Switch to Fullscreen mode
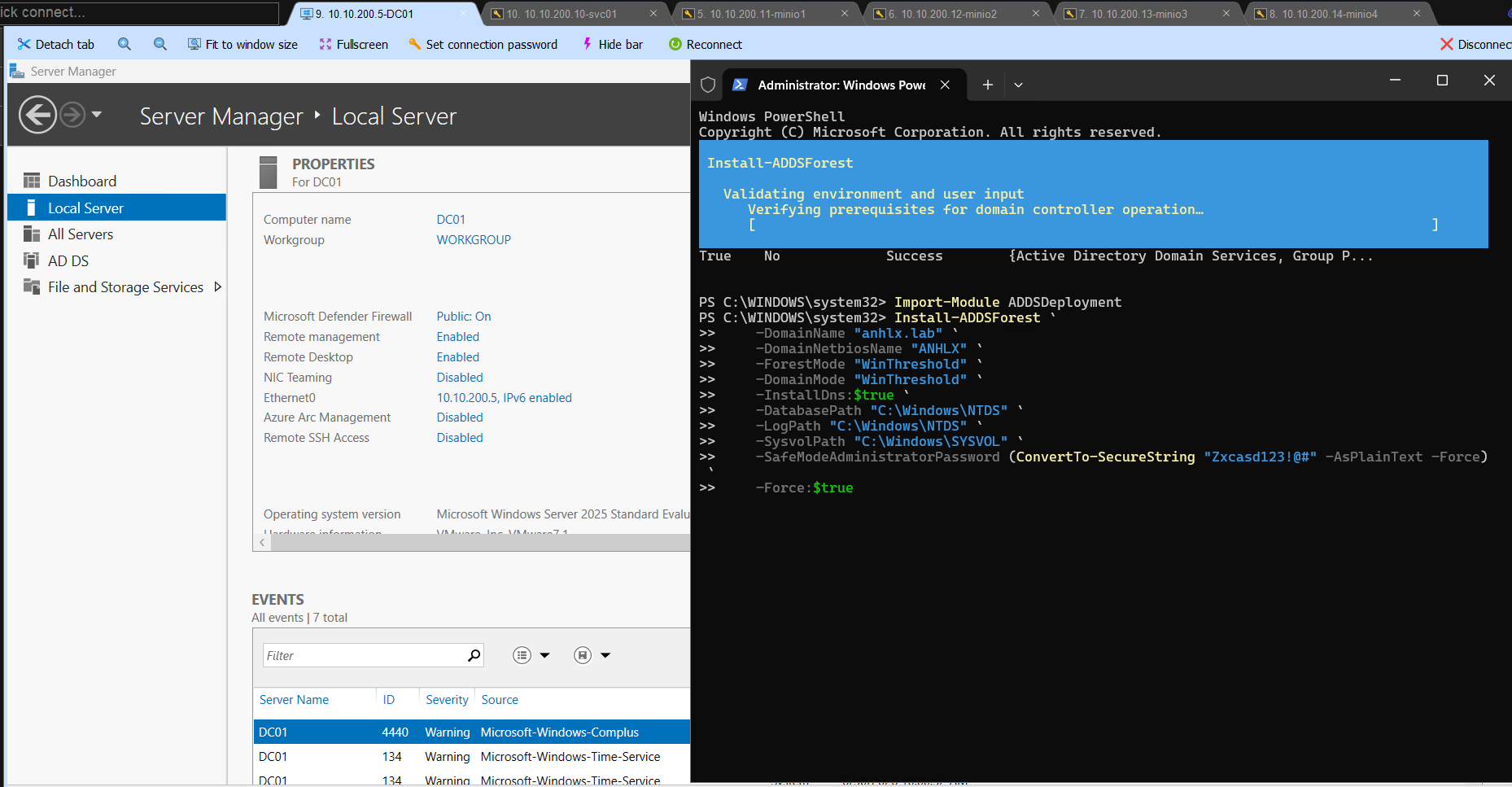Image resolution: width=1512 pixels, height=787 pixels. [x=353, y=45]
